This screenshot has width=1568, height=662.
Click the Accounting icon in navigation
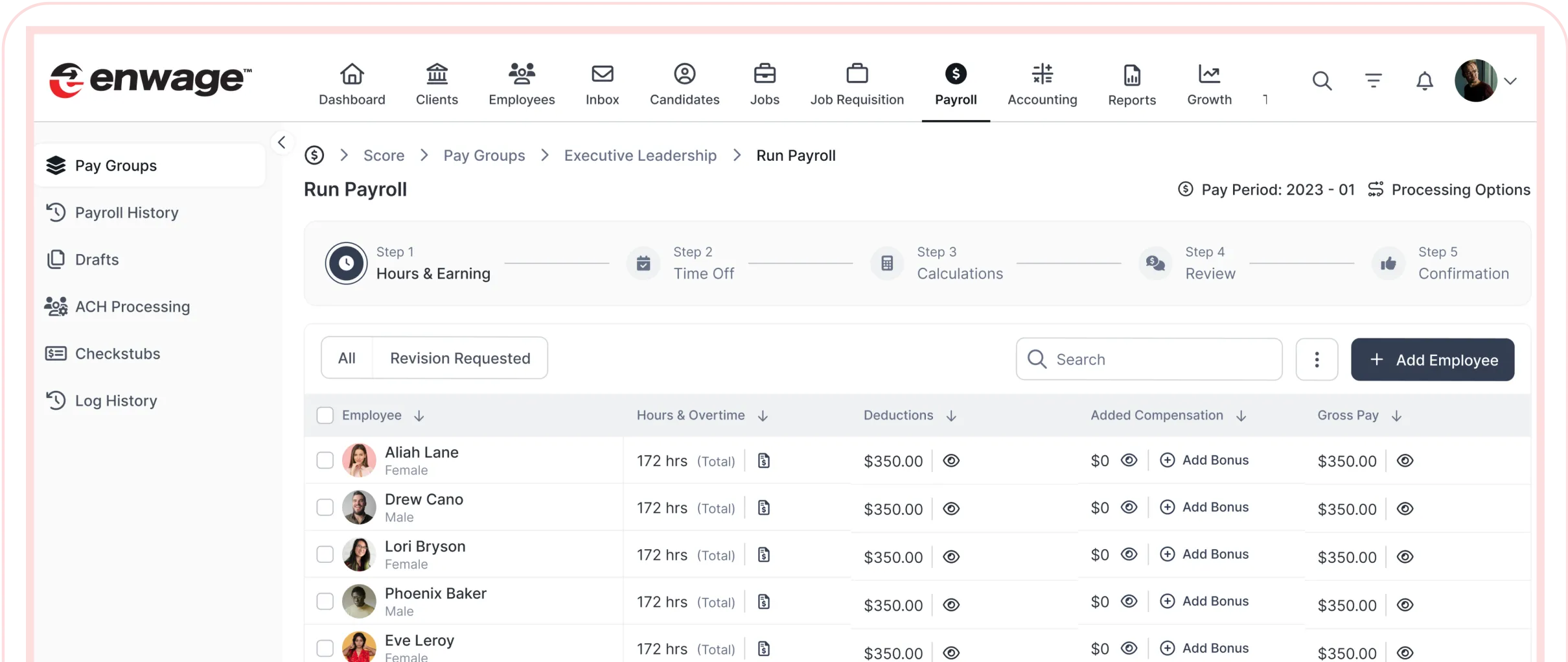(x=1042, y=75)
